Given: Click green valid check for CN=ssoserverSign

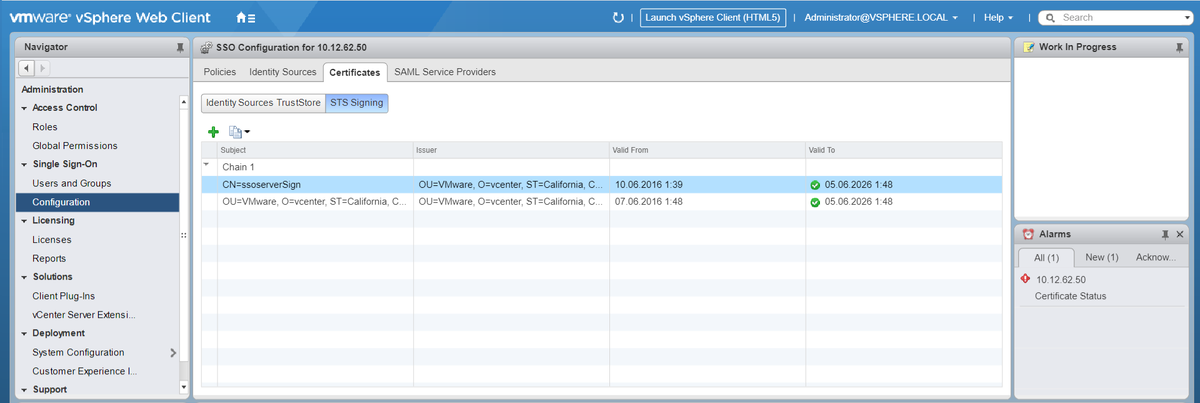Looking at the screenshot, I should pyautogui.click(x=815, y=184).
